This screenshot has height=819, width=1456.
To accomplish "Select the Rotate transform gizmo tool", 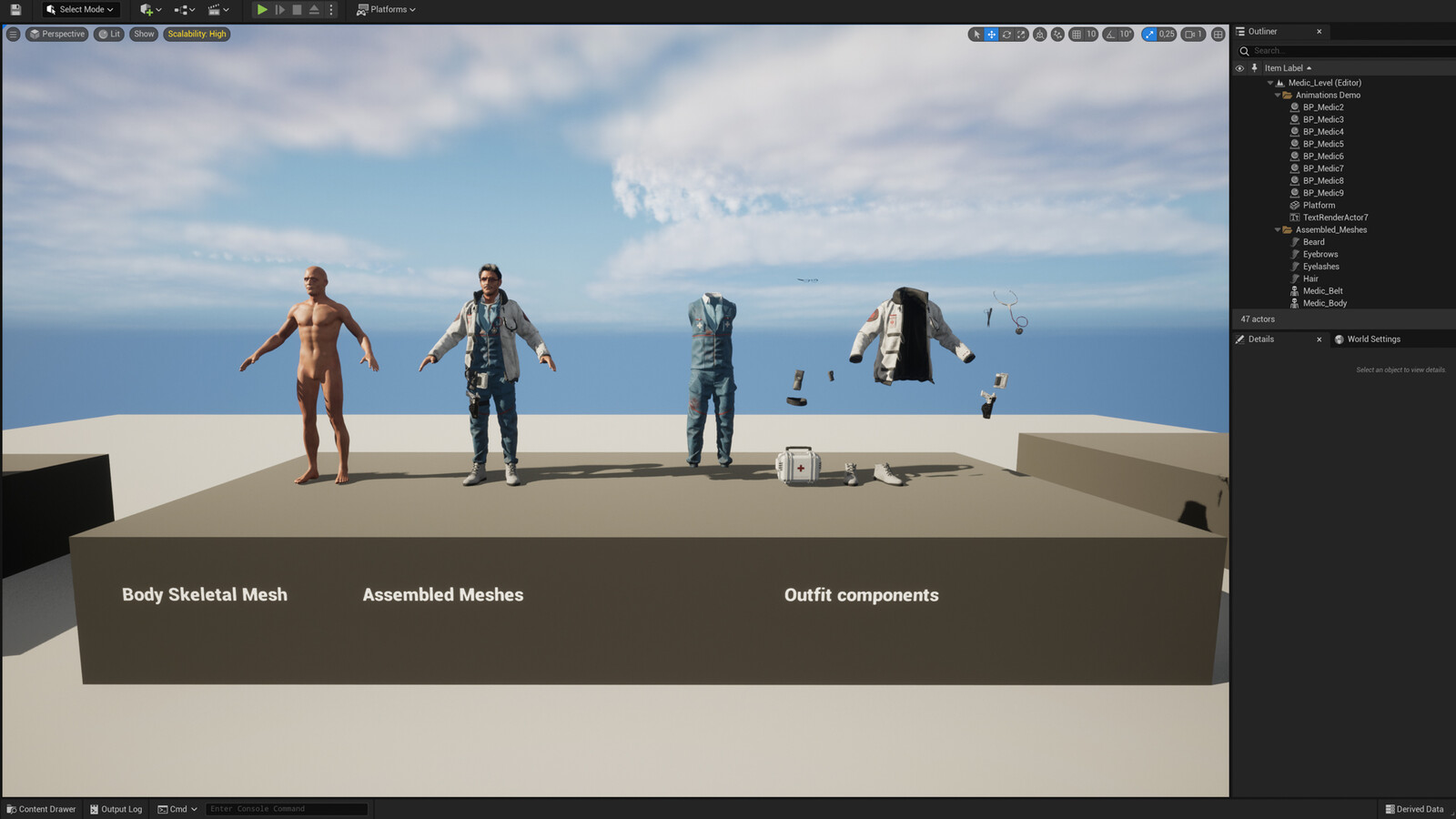I will (x=1006, y=35).
